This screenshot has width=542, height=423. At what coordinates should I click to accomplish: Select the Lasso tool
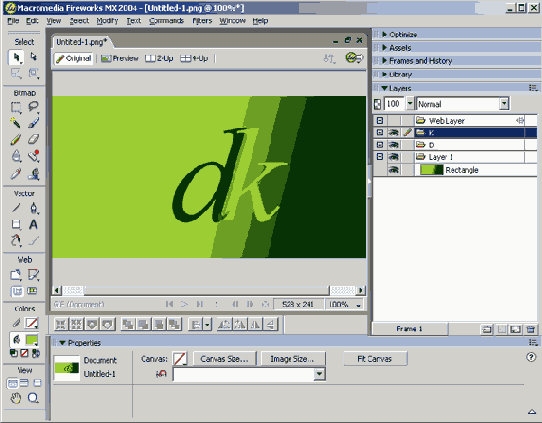pyautogui.click(x=33, y=106)
